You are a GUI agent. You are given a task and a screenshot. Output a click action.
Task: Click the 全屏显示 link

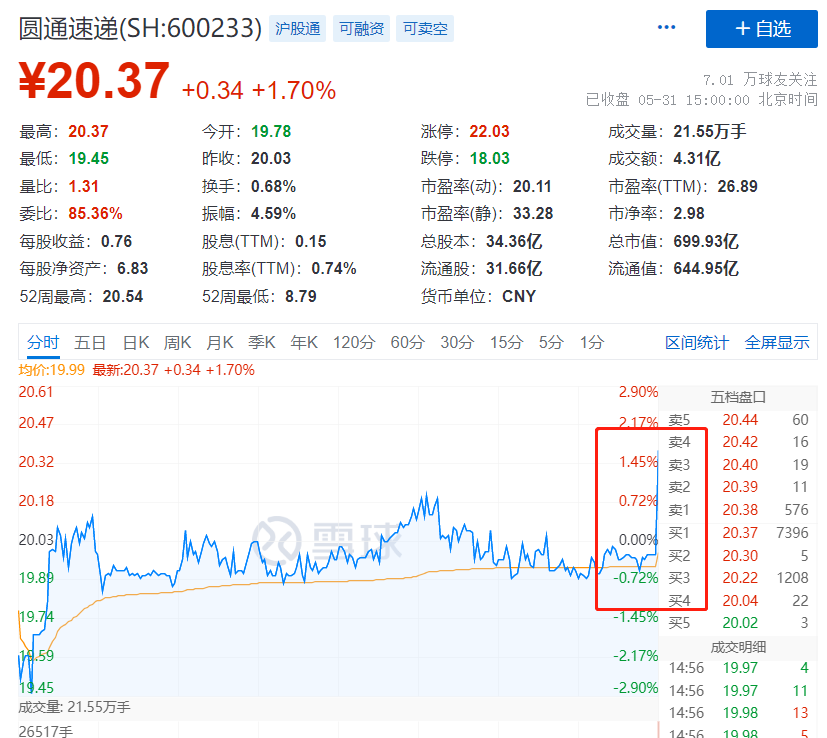click(777, 343)
